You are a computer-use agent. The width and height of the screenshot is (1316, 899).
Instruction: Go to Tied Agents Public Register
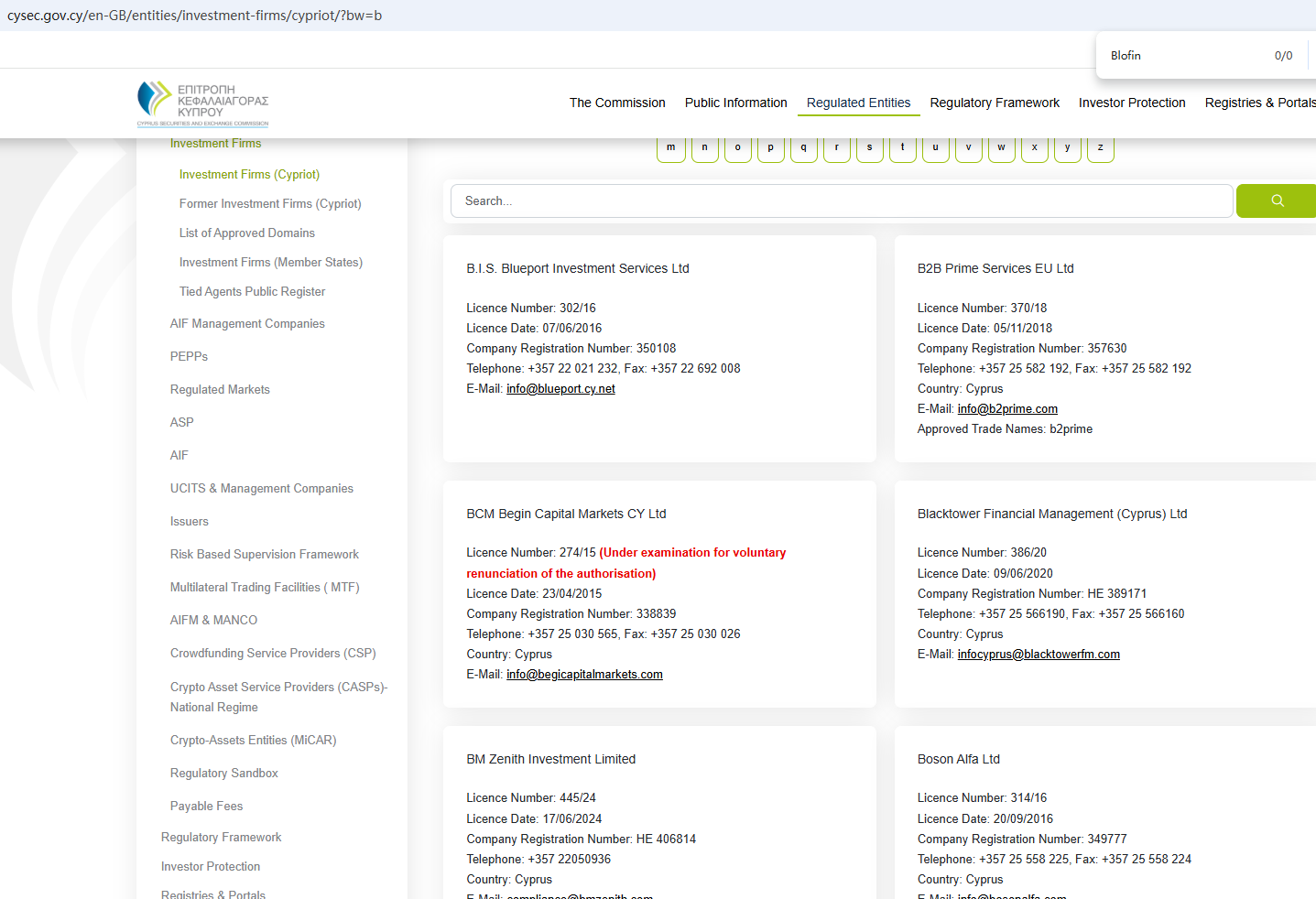click(252, 292)
